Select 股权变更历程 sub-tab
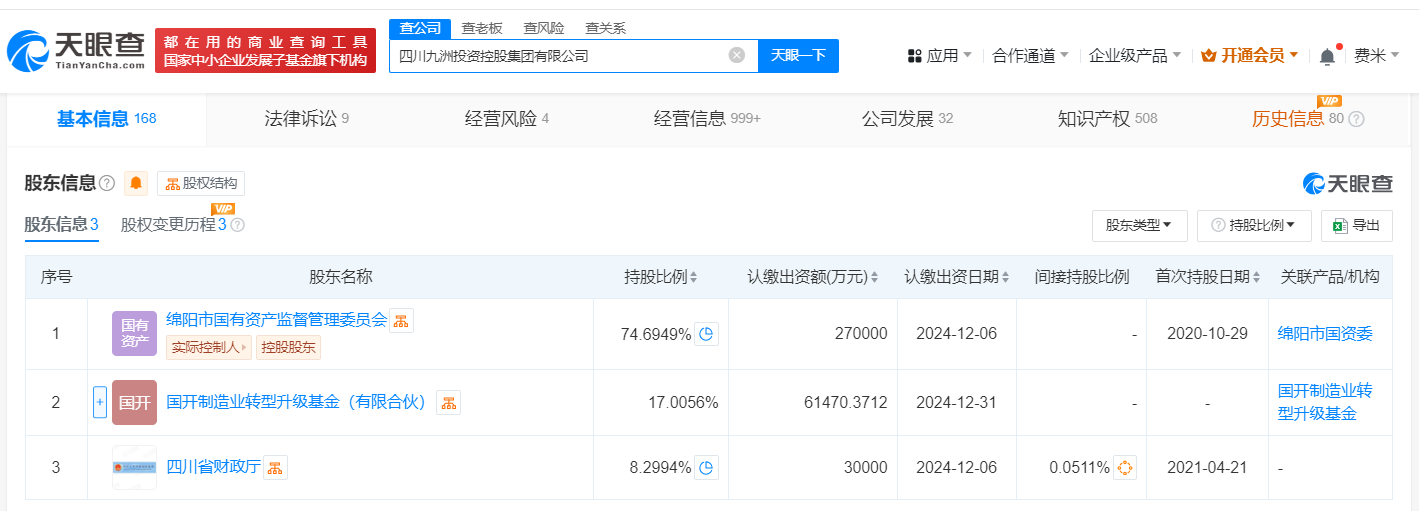The height and width of the screenshot is (511, 1419). (x=173, y=225)
